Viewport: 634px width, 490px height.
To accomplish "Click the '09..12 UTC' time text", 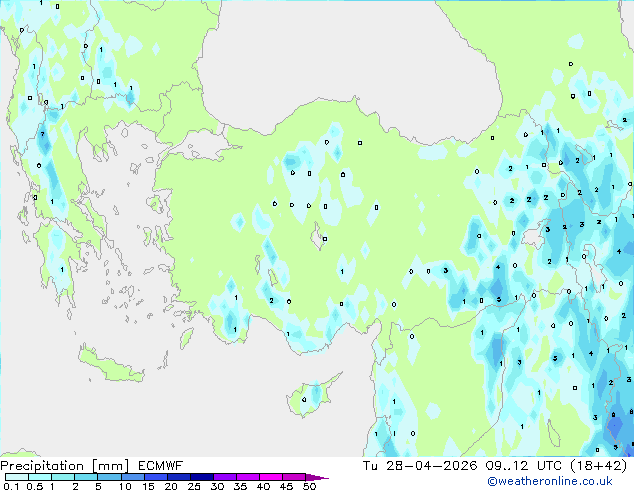I will (x=523, y=466).
